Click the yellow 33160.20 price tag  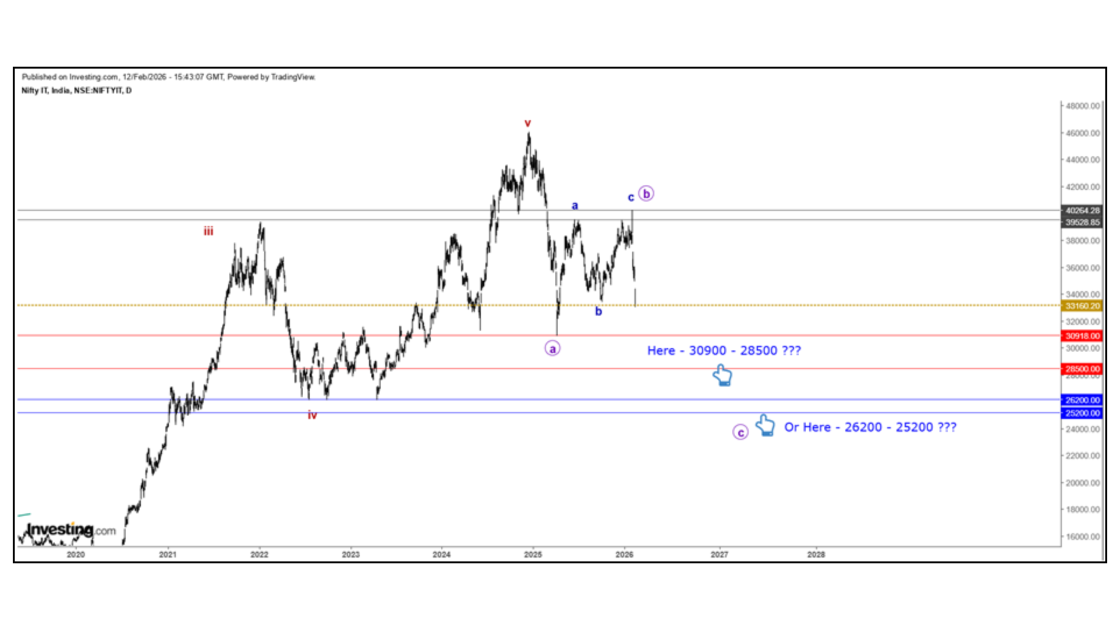click(1083, 305)
